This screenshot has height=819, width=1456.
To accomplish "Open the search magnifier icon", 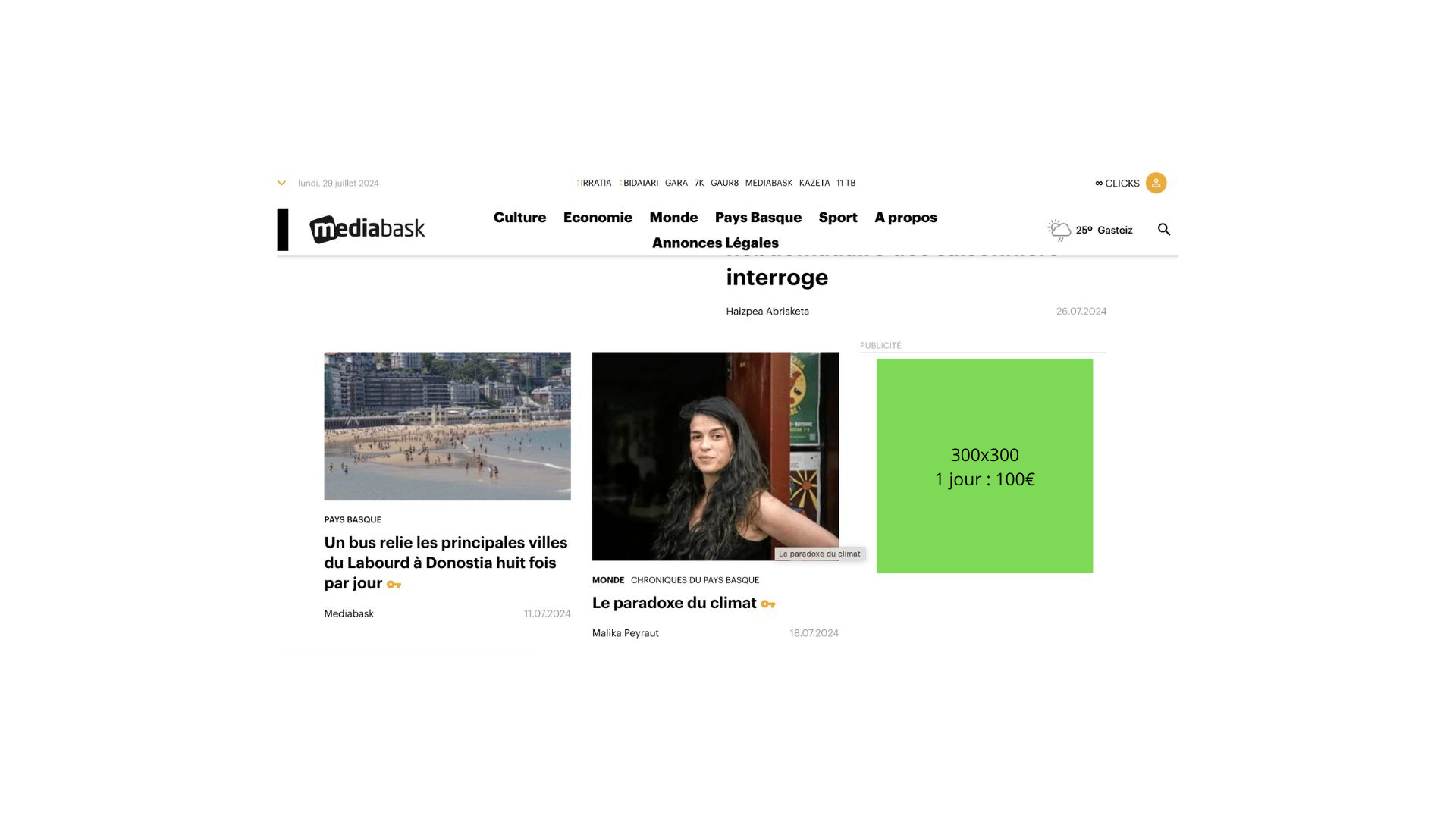I will [x=1164, y=229].
